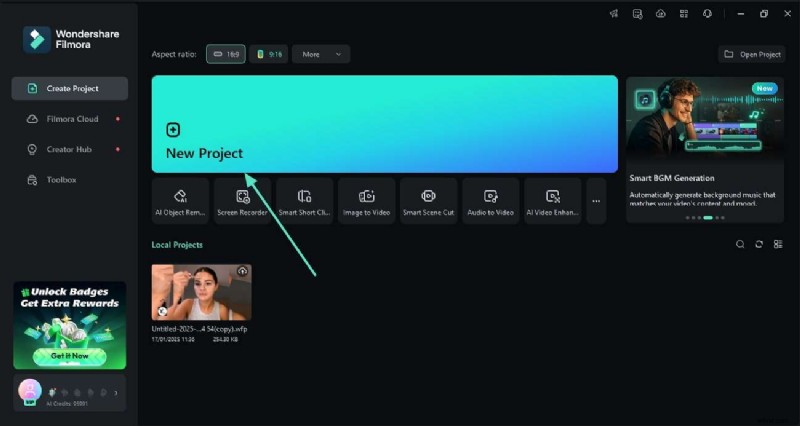The height and width of the screenshot is (426, 800).
Task: Click the Get it Now banner button
Action: pos(69,356)
